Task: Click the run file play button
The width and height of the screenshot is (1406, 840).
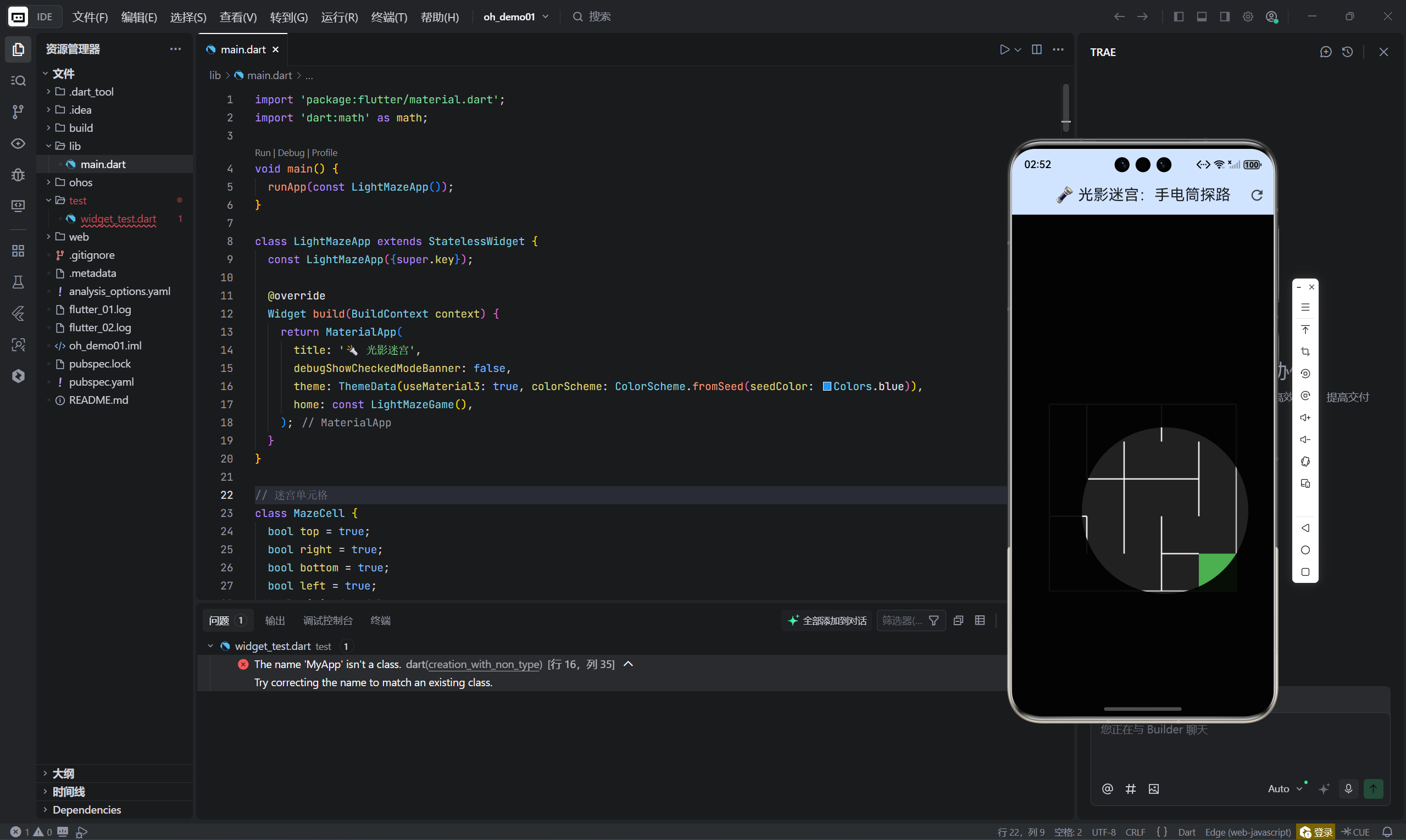Action: 1004,50
